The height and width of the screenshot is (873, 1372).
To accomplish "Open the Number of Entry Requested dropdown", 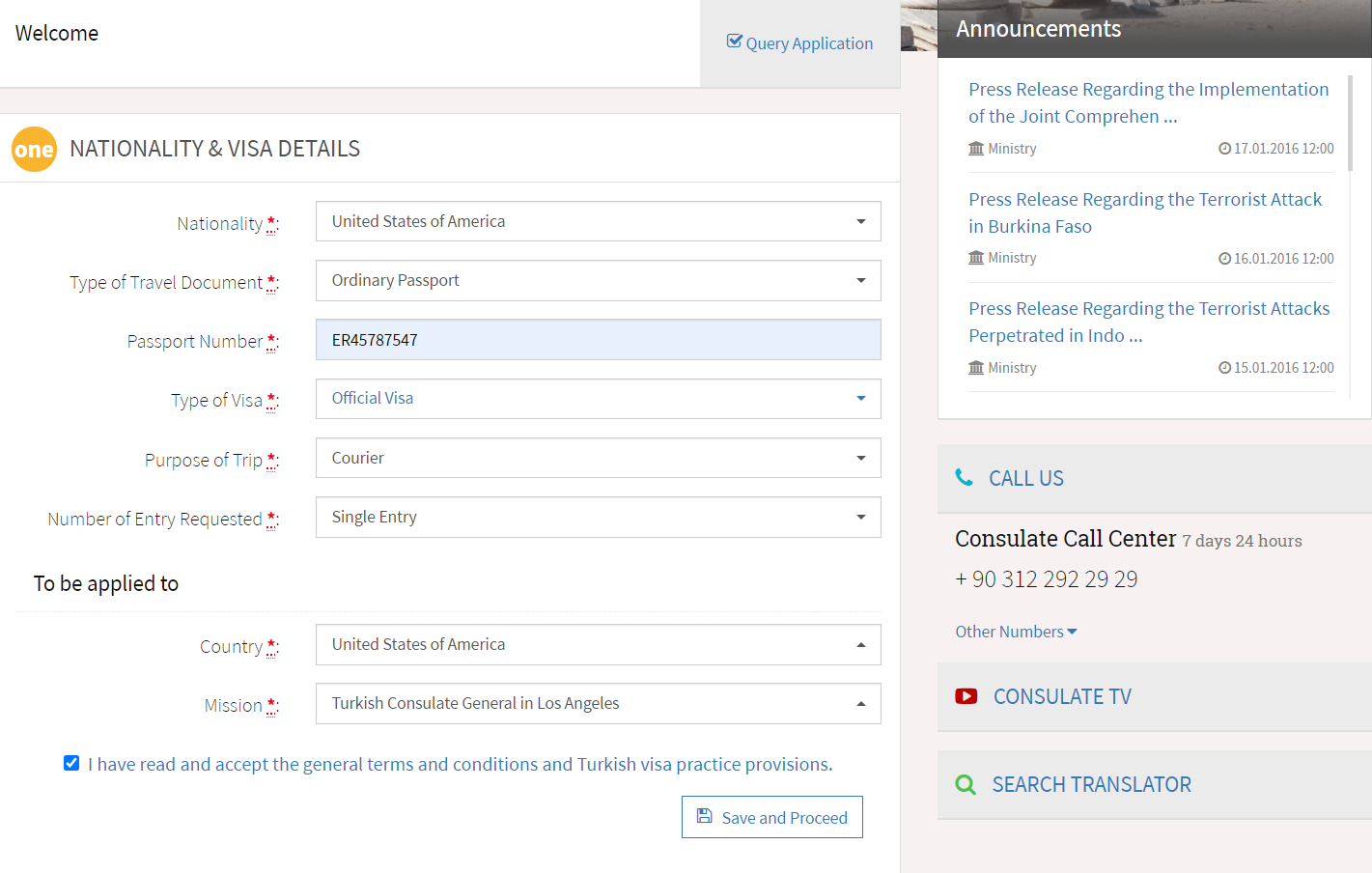I will (598, 517).
